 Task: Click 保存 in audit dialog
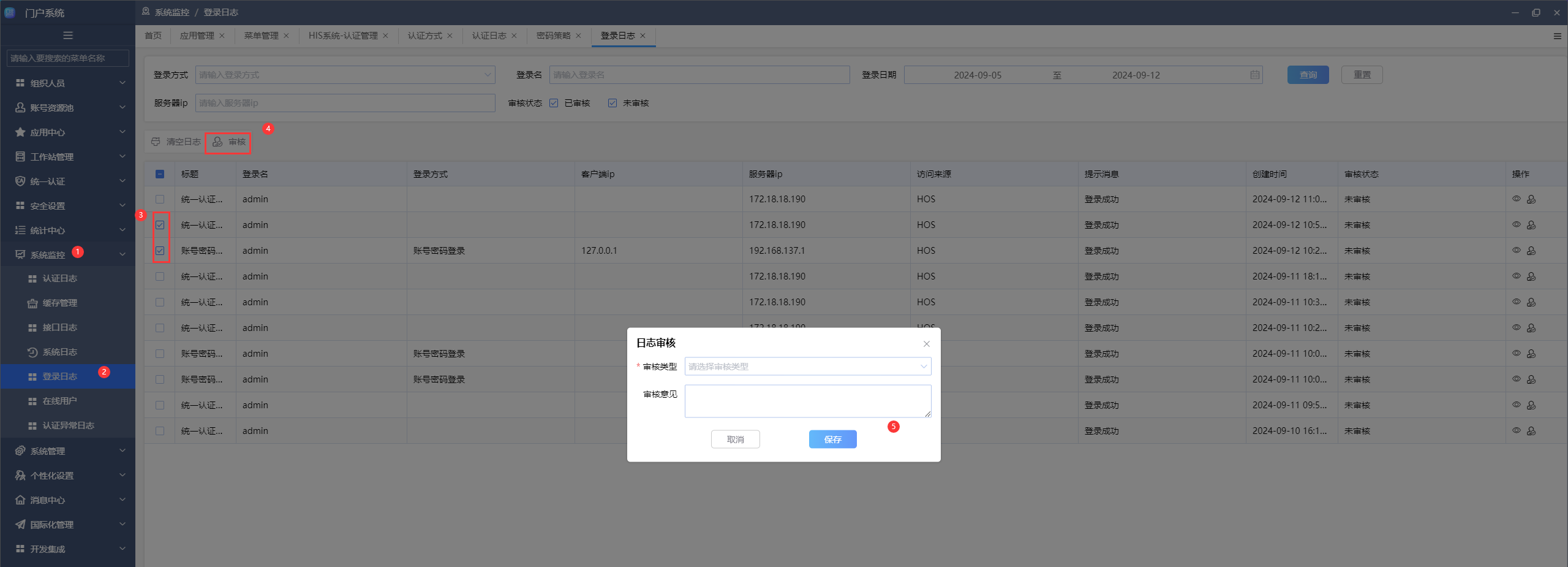[832, 440]
